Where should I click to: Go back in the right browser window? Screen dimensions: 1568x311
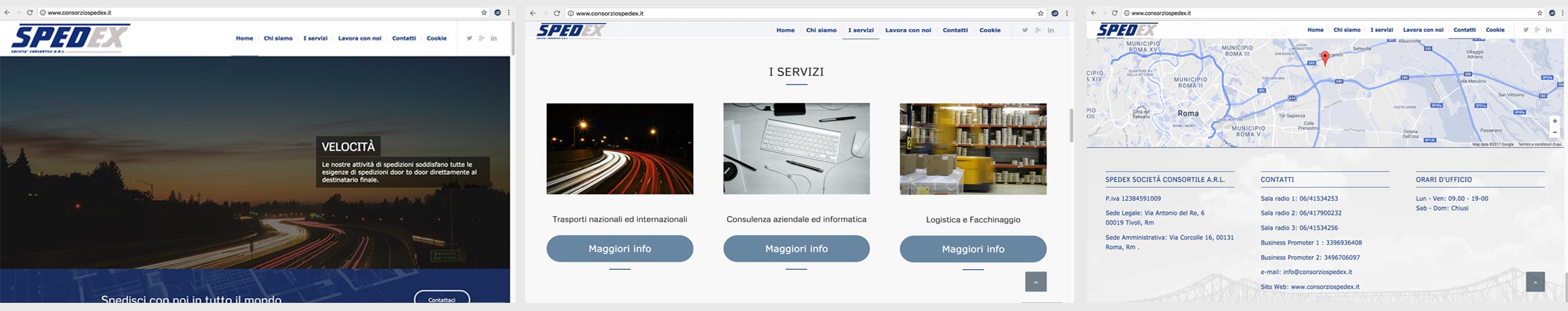tap(1093, 13)
